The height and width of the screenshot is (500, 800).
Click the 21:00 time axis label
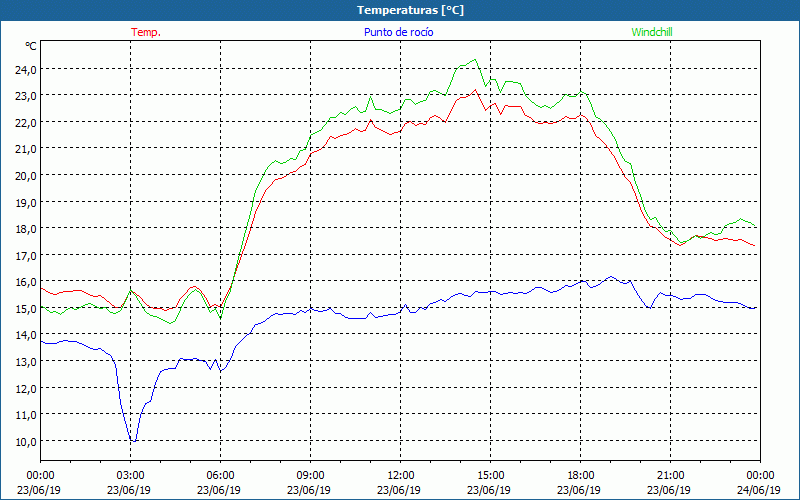[x=670, y=476]
